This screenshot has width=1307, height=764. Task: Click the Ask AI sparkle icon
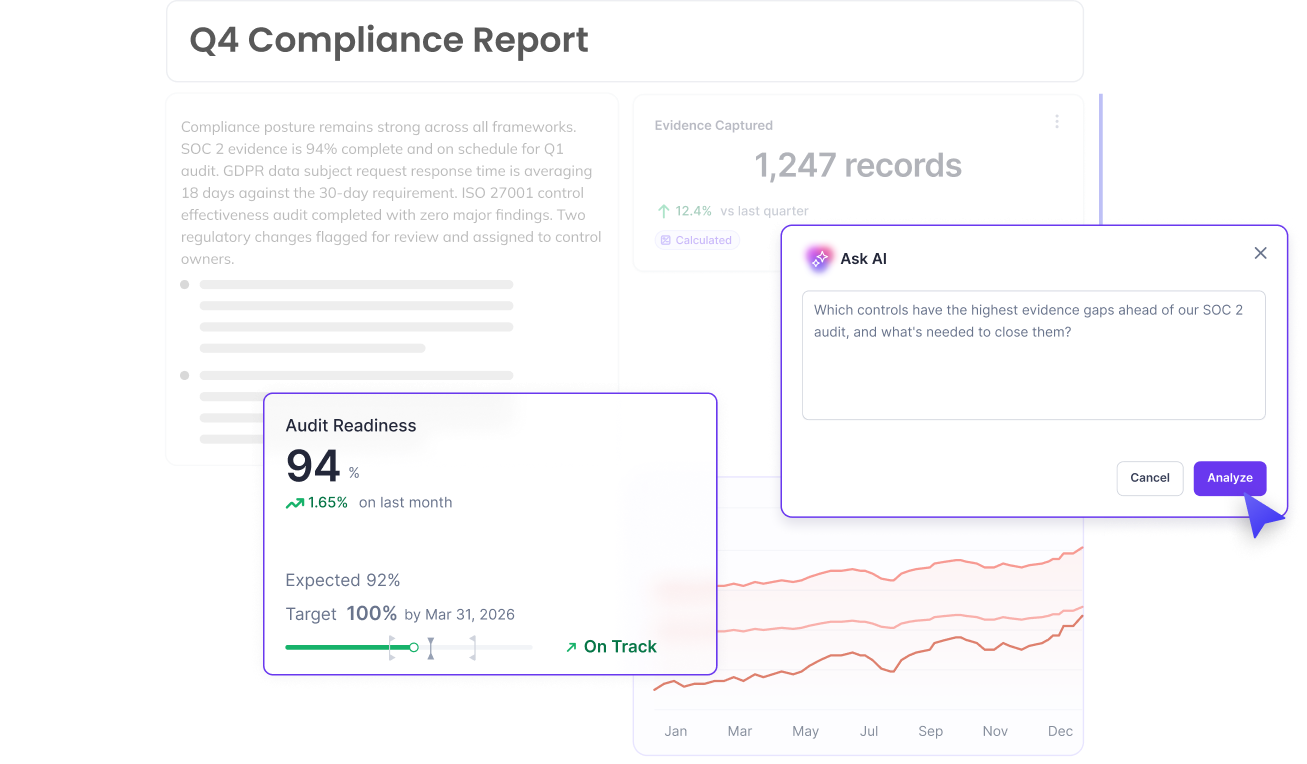click(x=820, y=258)
